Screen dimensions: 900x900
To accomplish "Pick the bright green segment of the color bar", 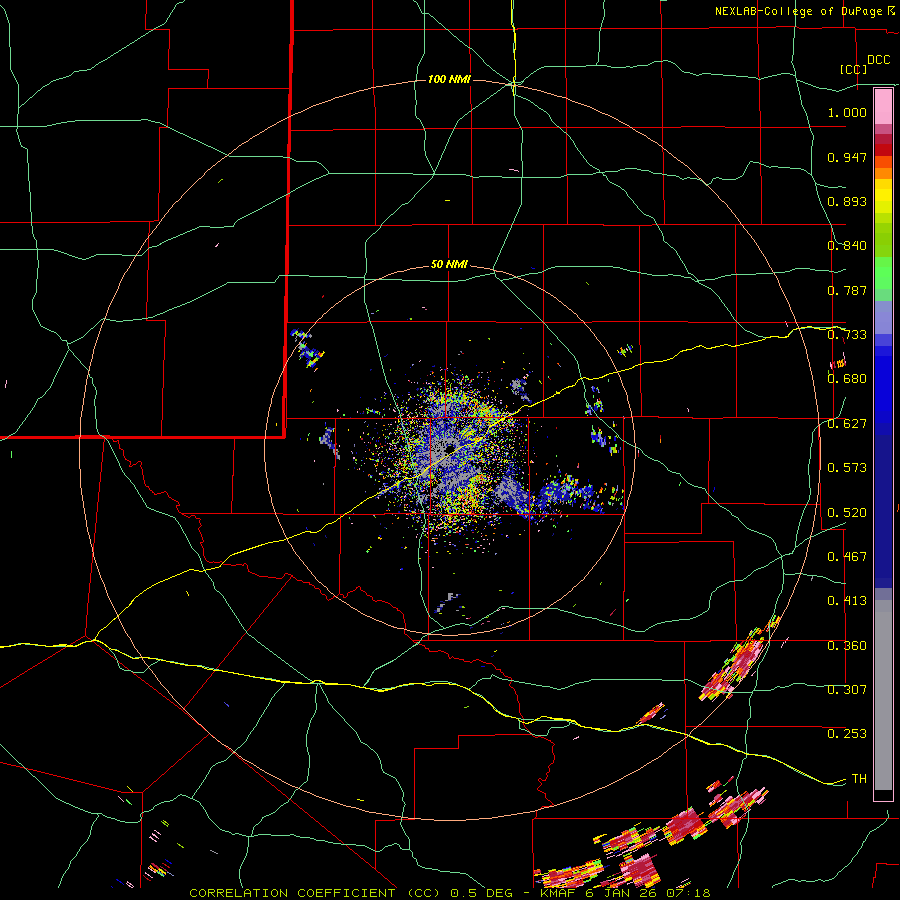I will [x=883, y=273].
